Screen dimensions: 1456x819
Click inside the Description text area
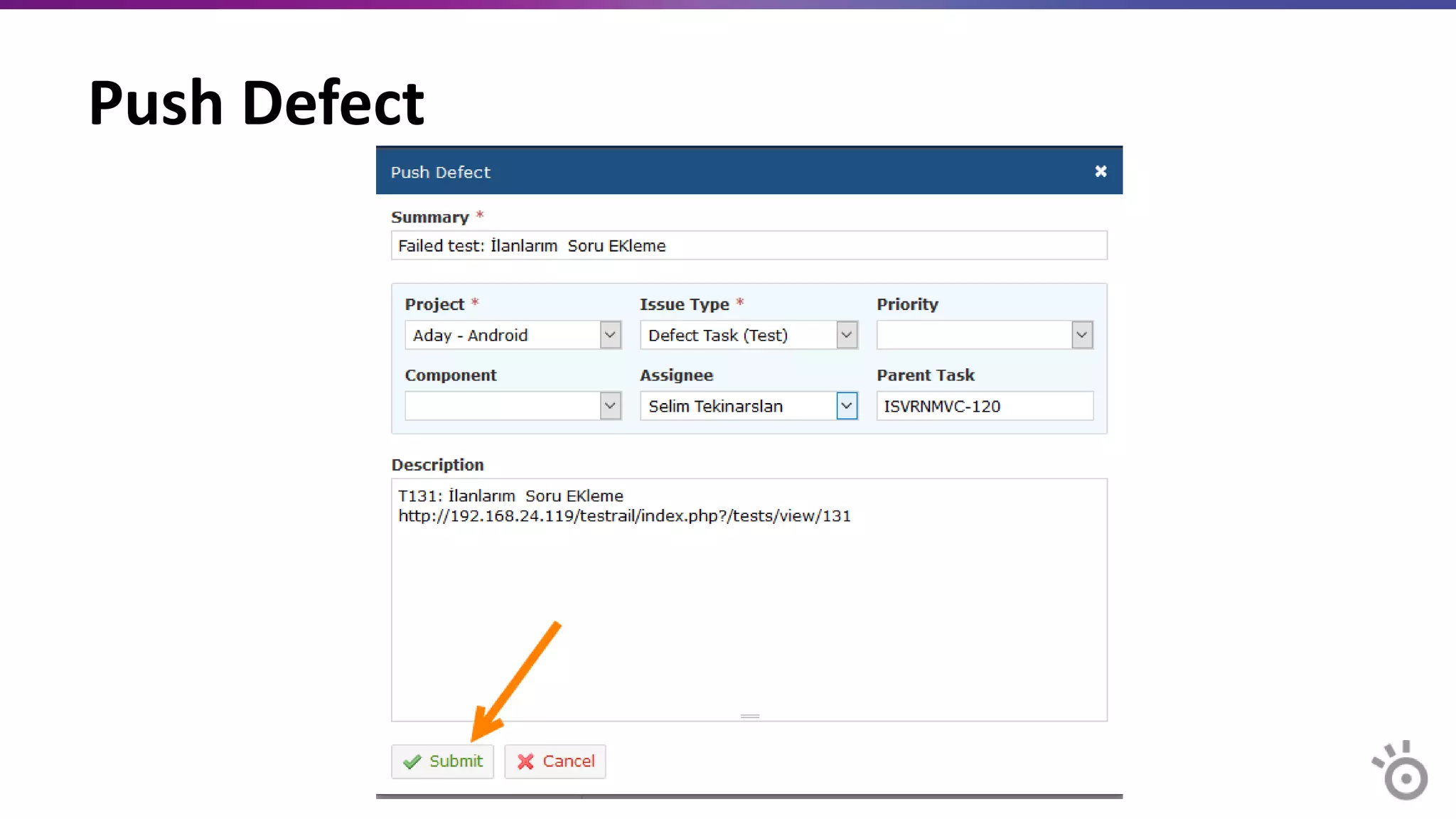point(749,600)
